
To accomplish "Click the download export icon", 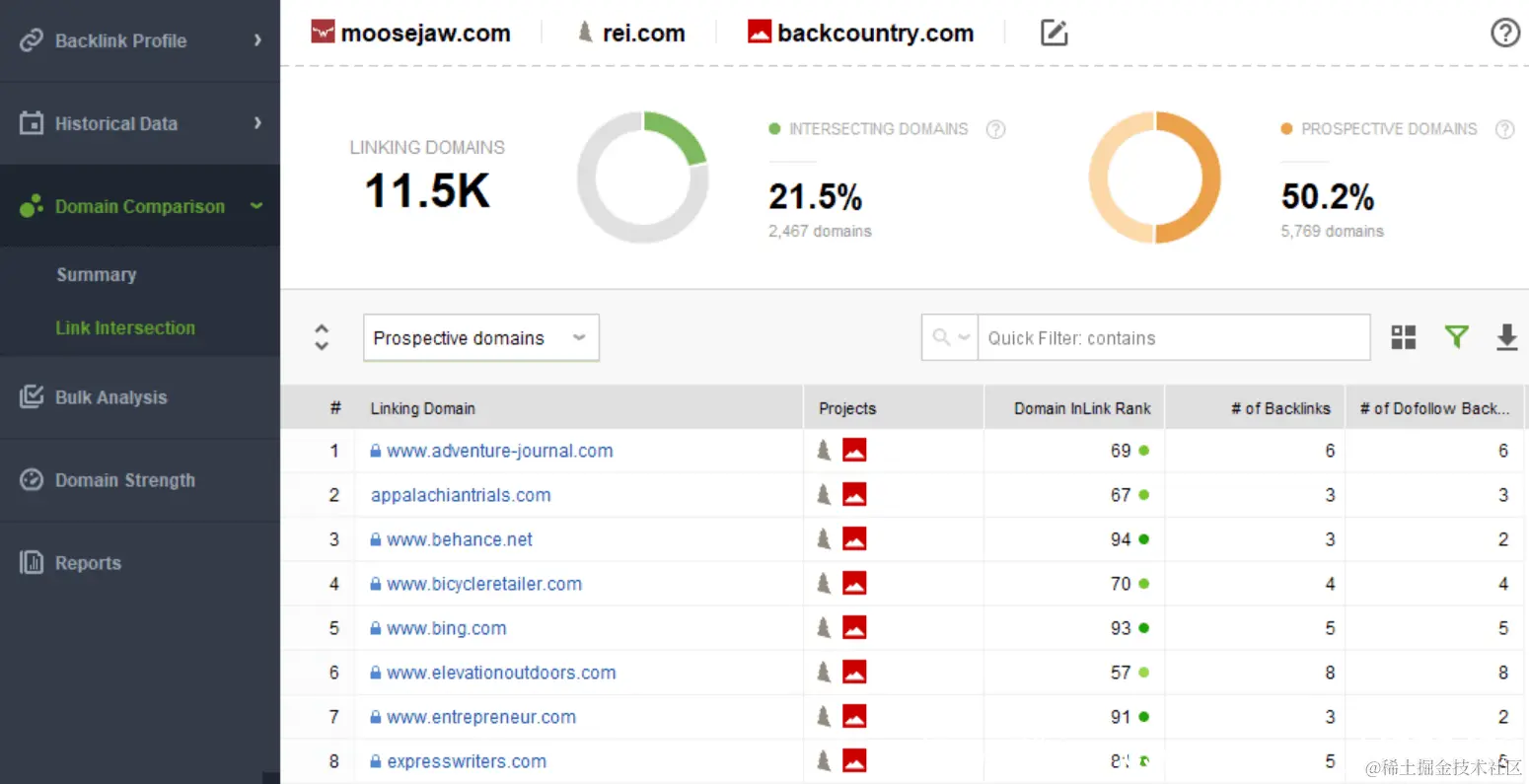I will pos(1506,337).
